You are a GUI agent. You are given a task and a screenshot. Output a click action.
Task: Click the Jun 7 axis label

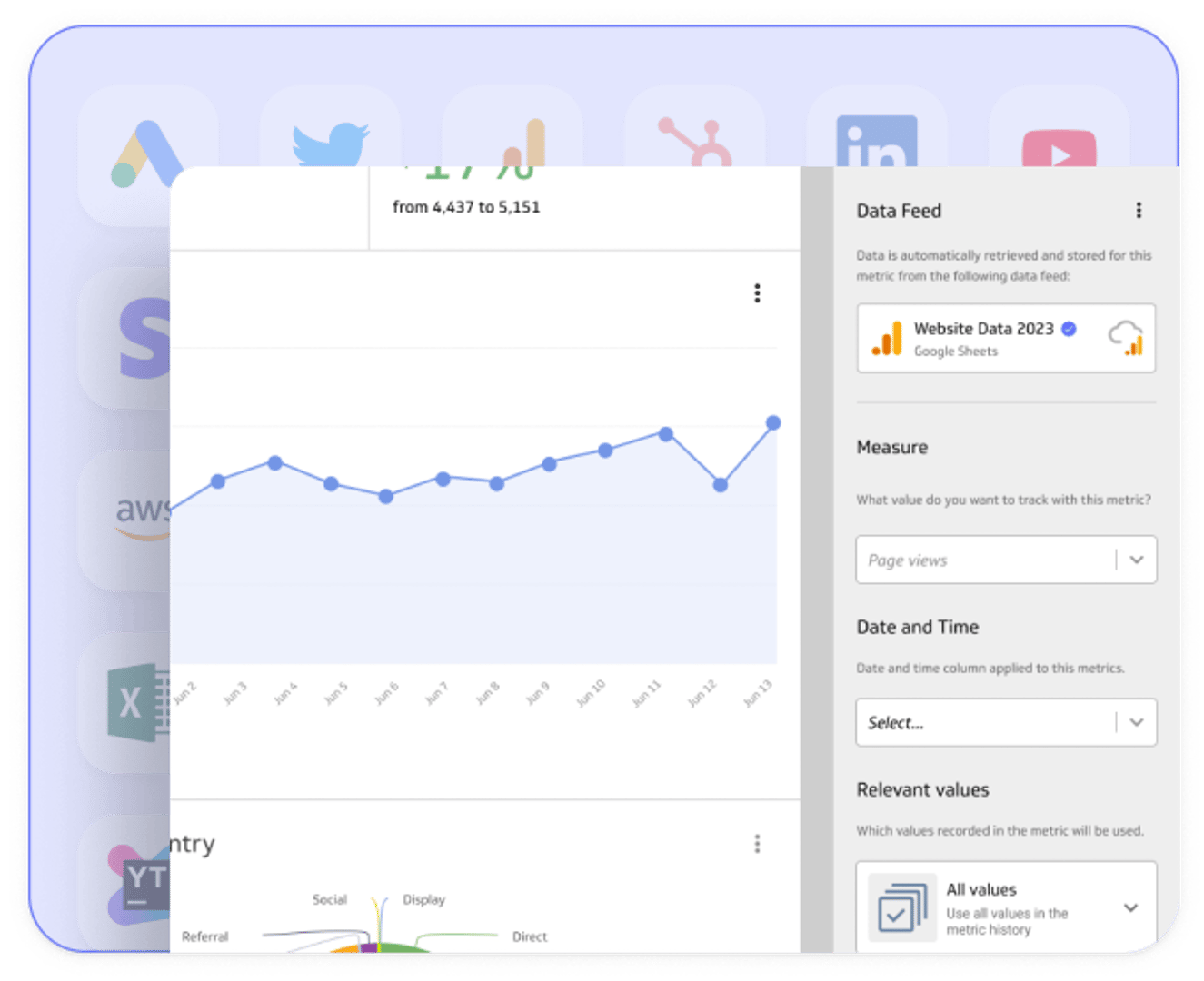click(436, 693)
